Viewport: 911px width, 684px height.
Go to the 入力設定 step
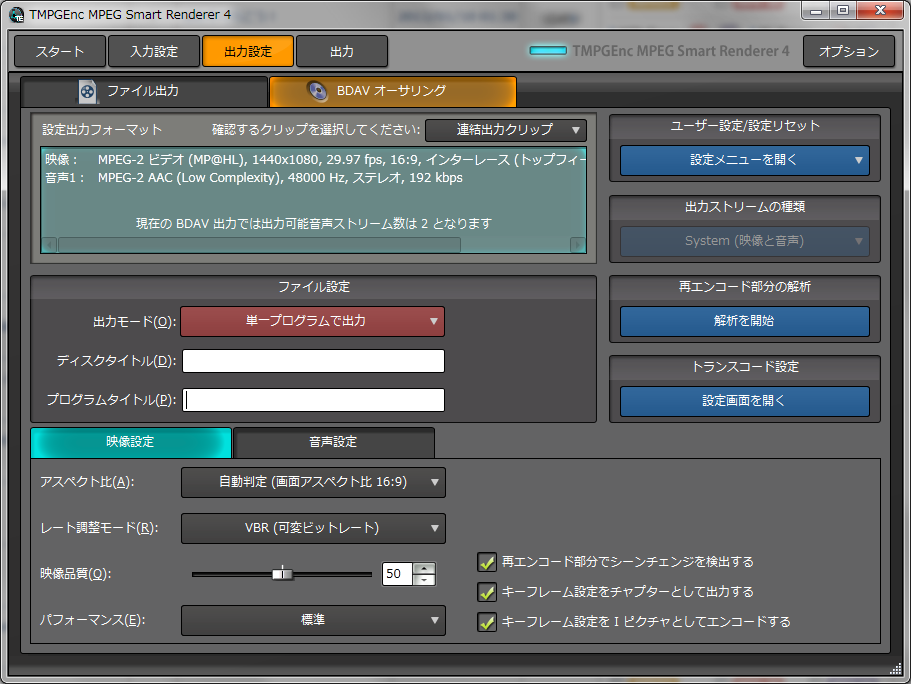pos(154,52)
